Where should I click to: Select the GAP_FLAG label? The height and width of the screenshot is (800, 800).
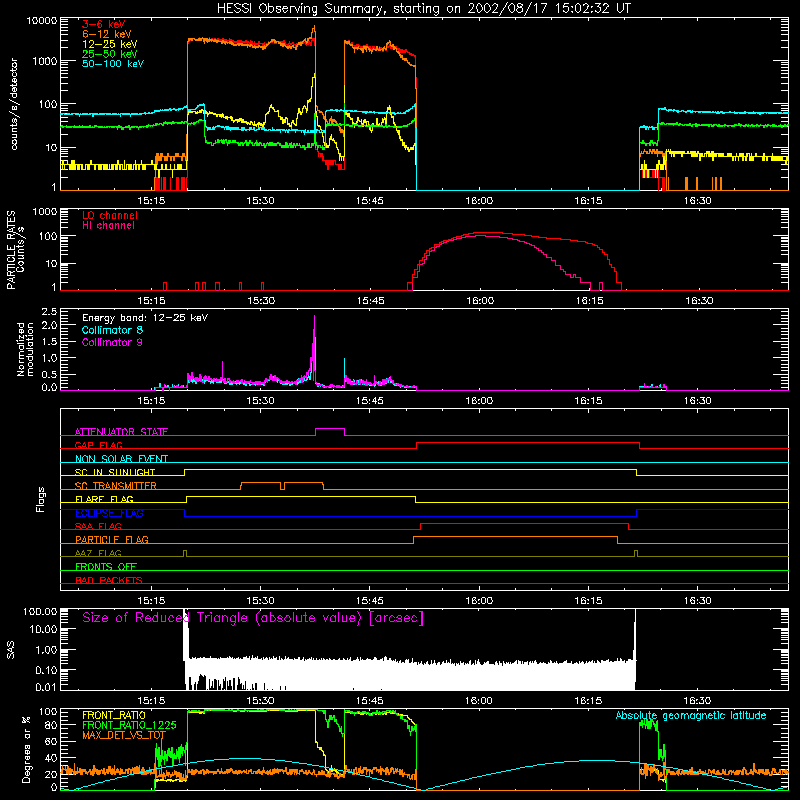pyautogui.click(x=98, y=445)
